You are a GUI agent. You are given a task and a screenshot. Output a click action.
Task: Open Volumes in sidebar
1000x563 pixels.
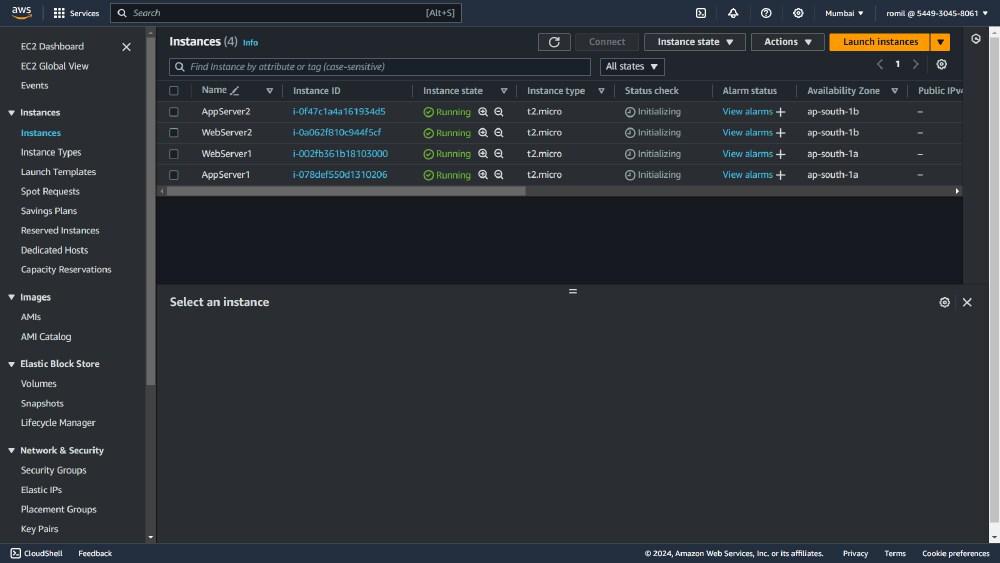pyautogui.click(x=38, y=384)
